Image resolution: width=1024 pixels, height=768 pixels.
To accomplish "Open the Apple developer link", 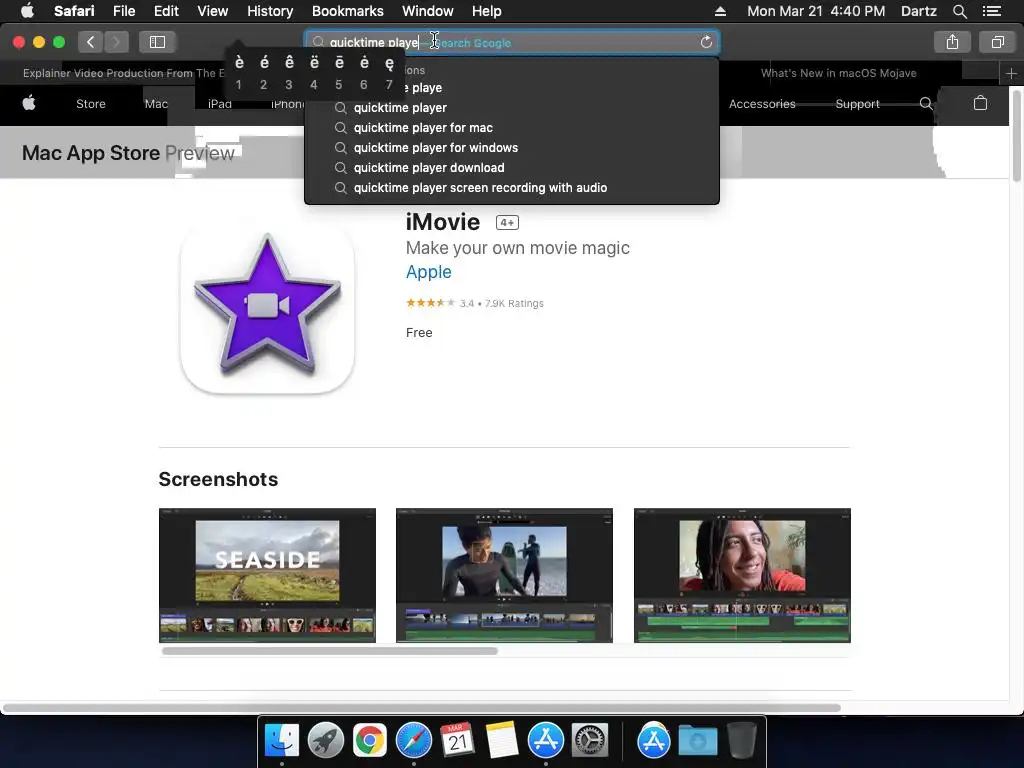I will pyautogui.click(x=428, y=272).
